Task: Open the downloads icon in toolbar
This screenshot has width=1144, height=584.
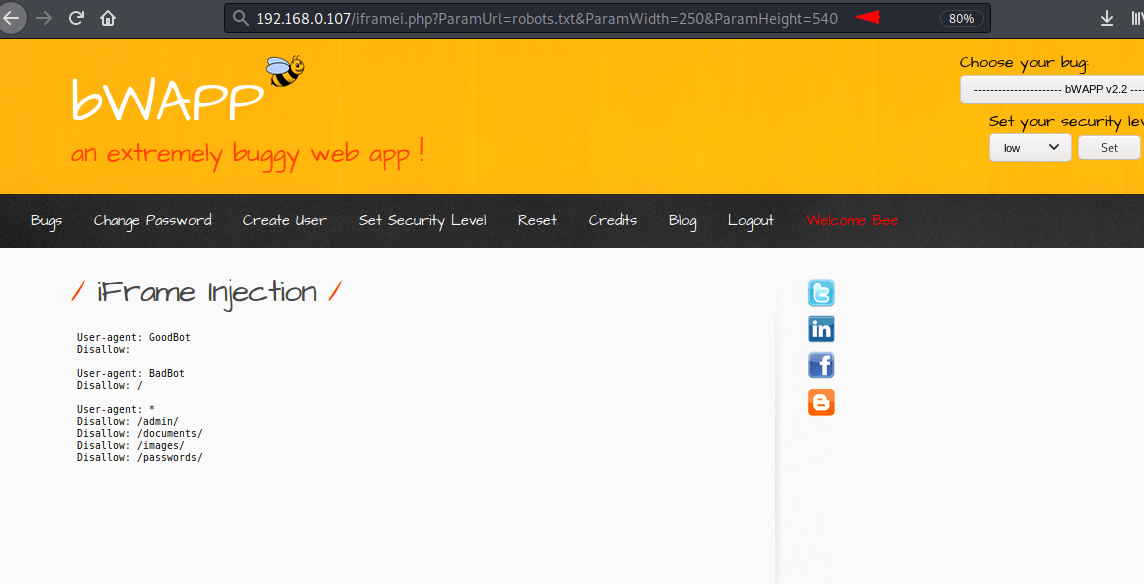Action: pos(1106,17)
